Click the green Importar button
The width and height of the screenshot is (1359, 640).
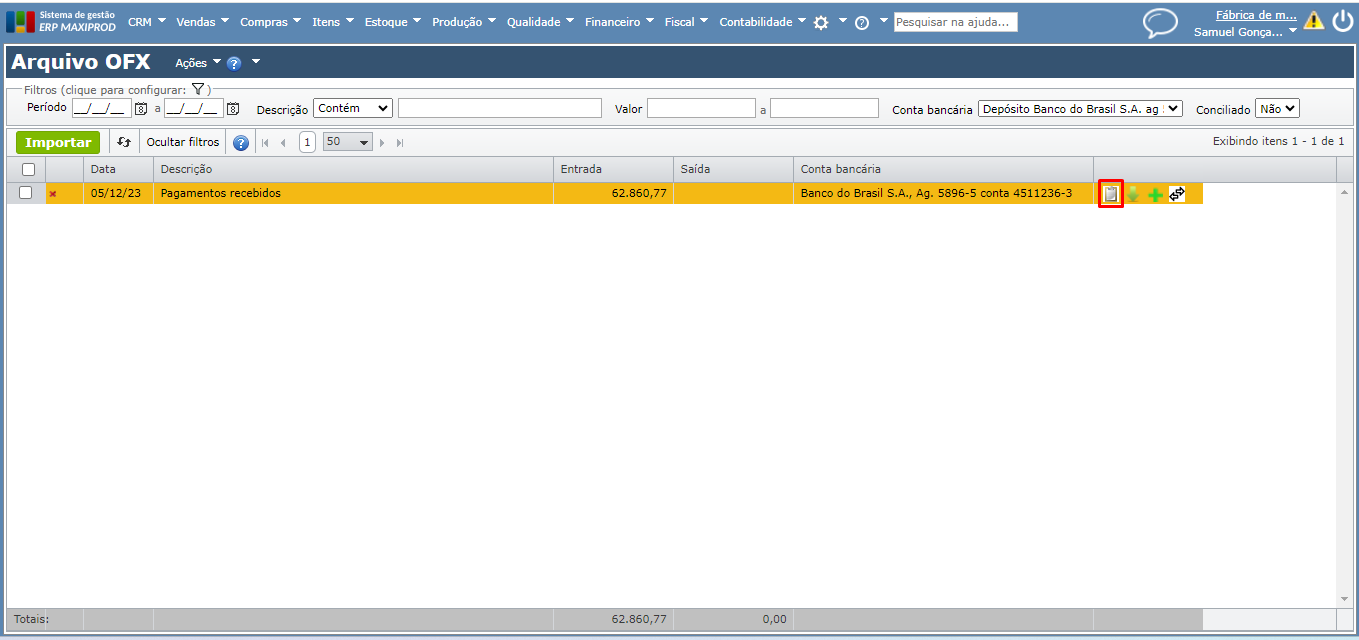(58, 142)
